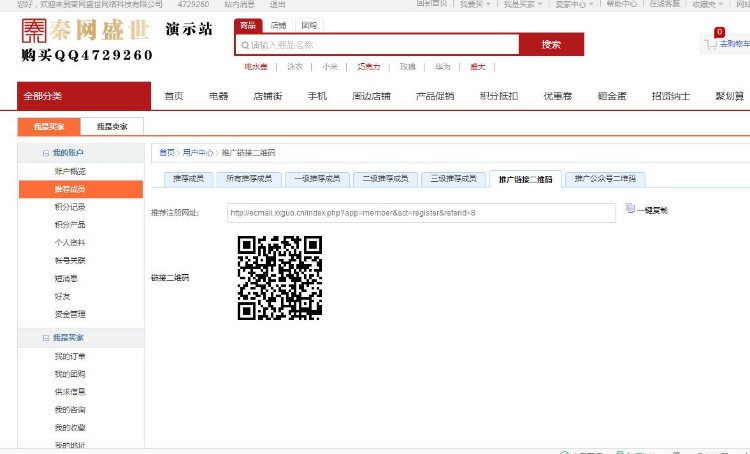This screenshot has height=454, width=750.
Task: Collapse the 我是买家 sidebar section
Action: [46, 338]
